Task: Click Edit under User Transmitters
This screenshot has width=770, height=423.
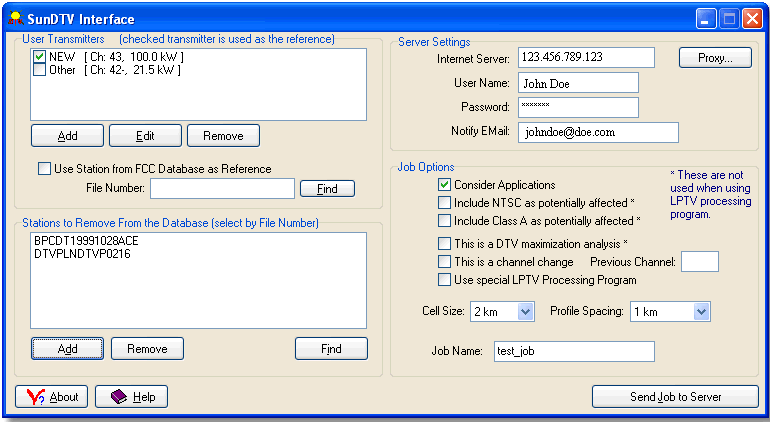Action: coord(145,135)
